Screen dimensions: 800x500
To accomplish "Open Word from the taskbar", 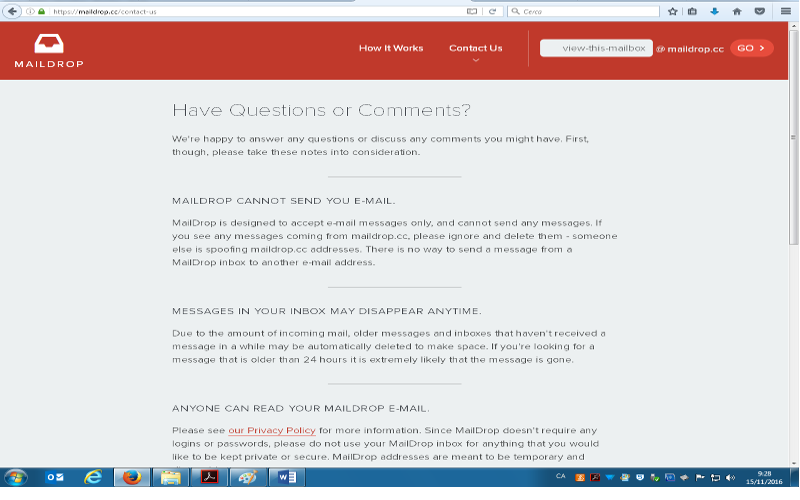I will [283, 477].
